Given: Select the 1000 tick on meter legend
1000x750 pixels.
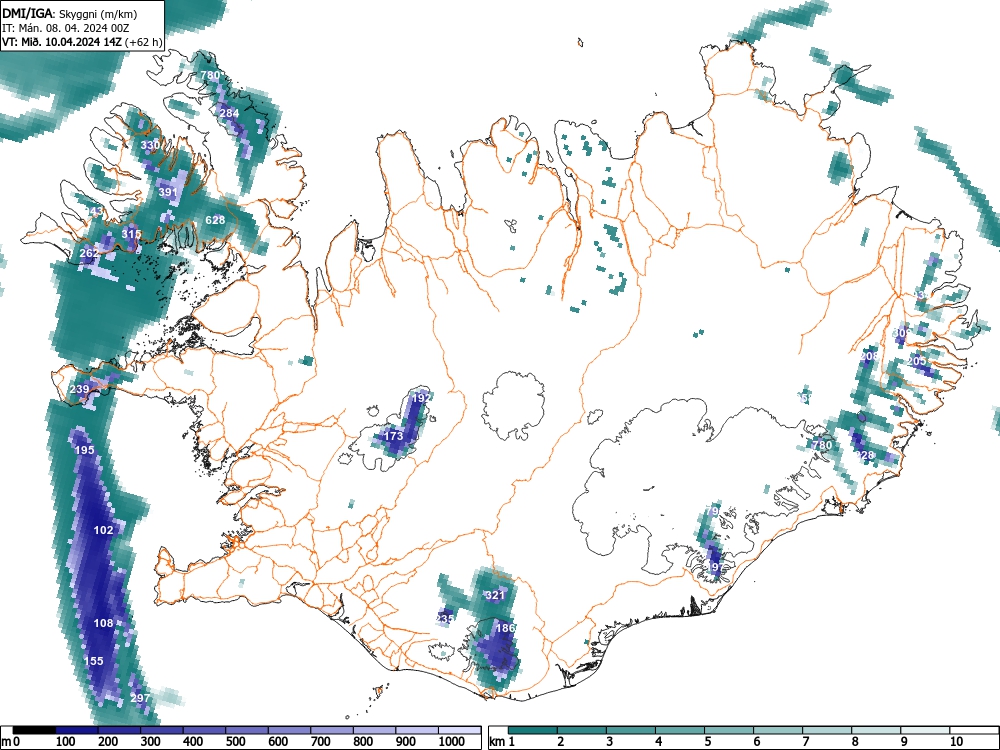Looking at the screenshot, I should (x=452, y=742).
